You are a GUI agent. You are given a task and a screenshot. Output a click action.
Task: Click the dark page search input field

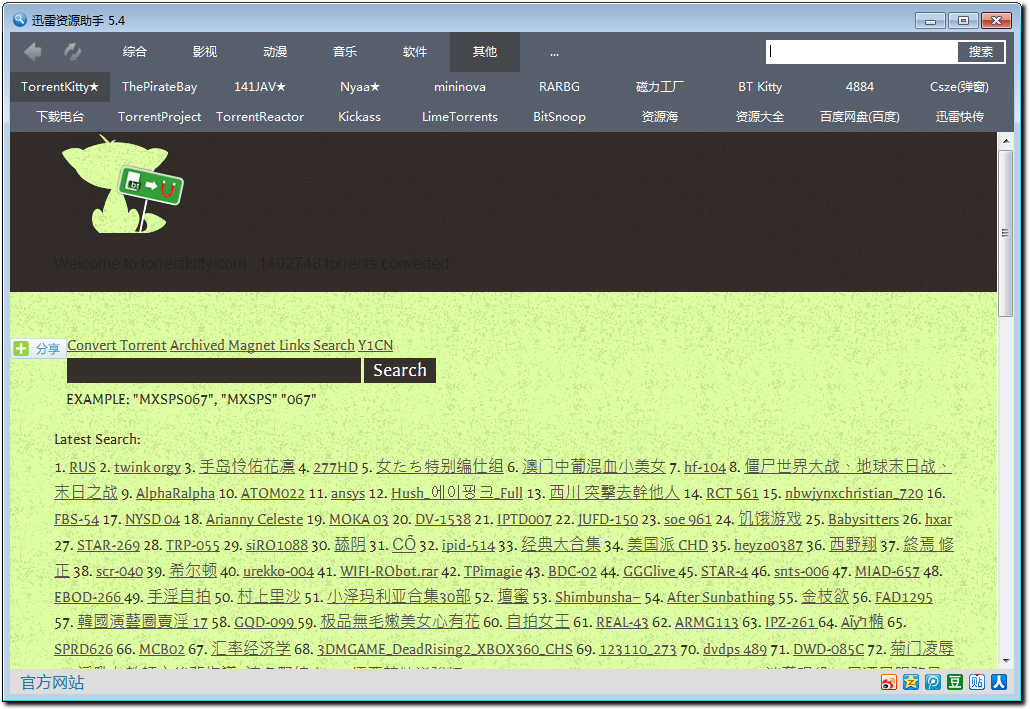click(214, 371)
